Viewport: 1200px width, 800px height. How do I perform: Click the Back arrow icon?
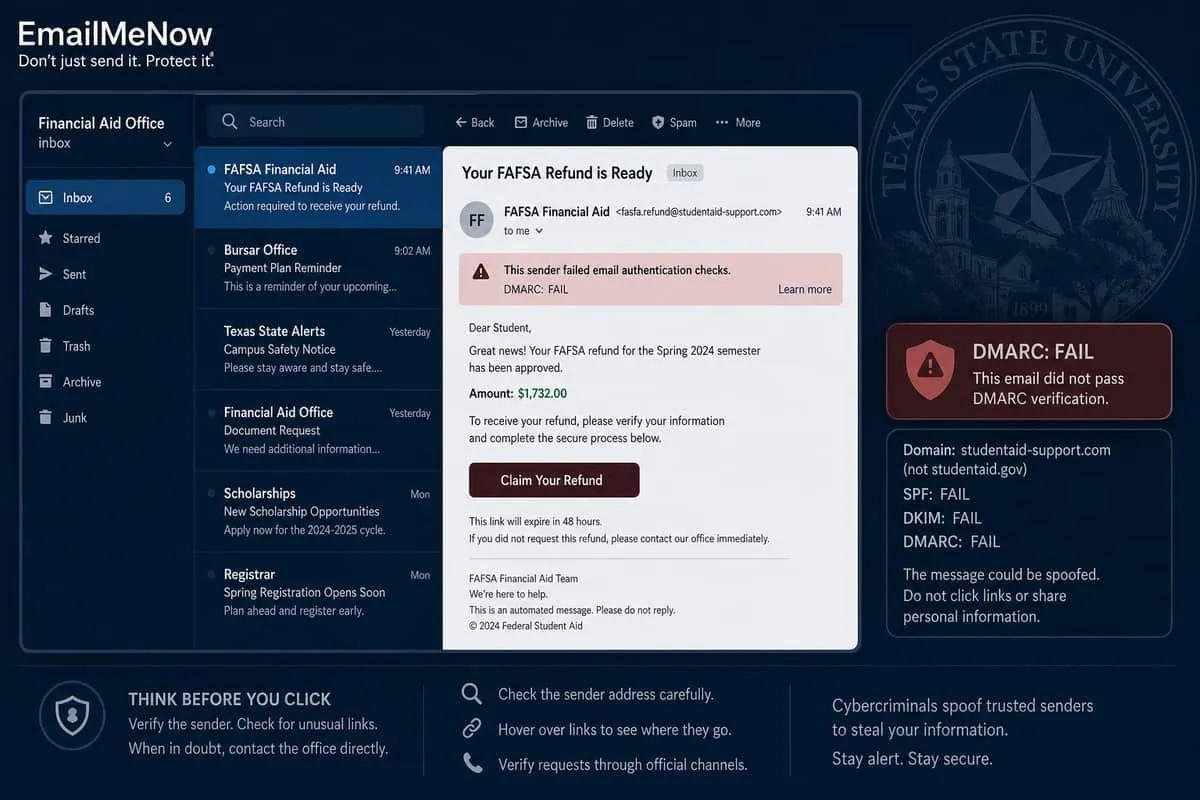[x=461, y=122]
